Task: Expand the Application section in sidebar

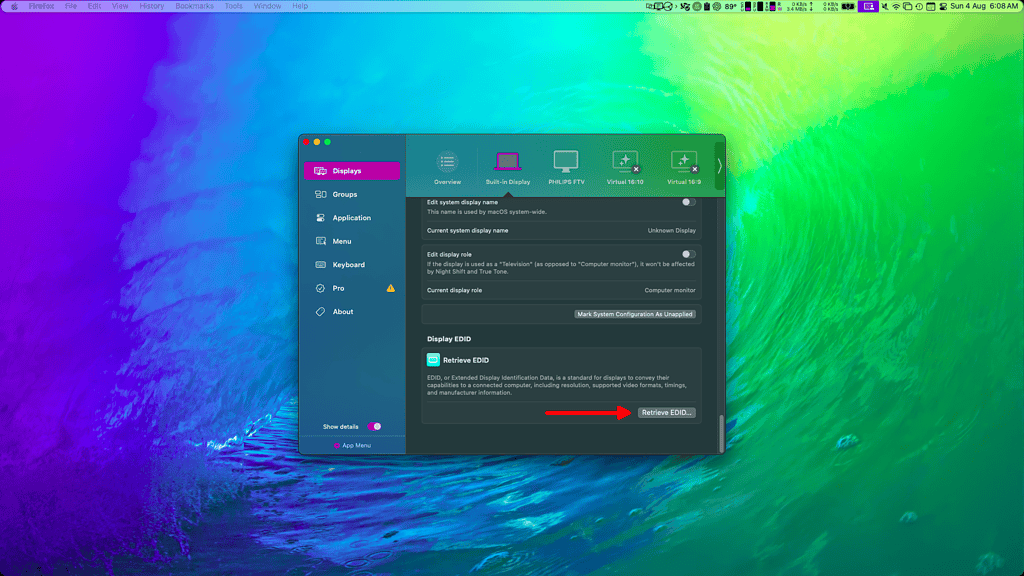Action: pos(350,217)
